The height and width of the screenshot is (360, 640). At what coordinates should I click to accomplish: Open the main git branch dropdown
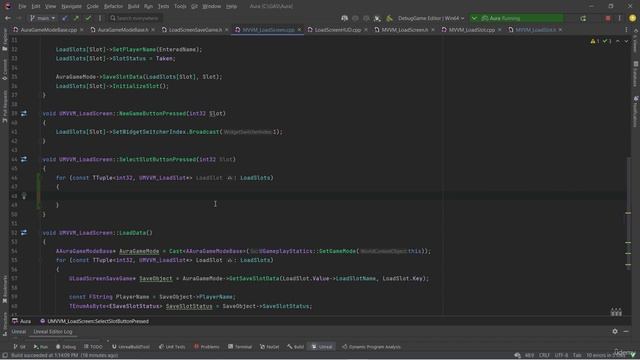tap(42, 18)
